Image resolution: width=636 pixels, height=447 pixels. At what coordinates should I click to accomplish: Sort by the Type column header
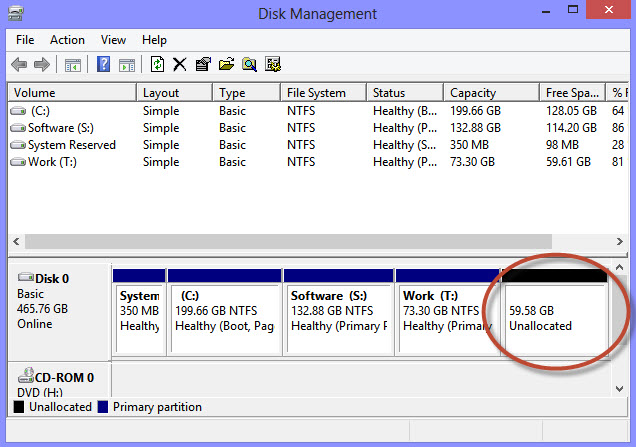[247, 93]
